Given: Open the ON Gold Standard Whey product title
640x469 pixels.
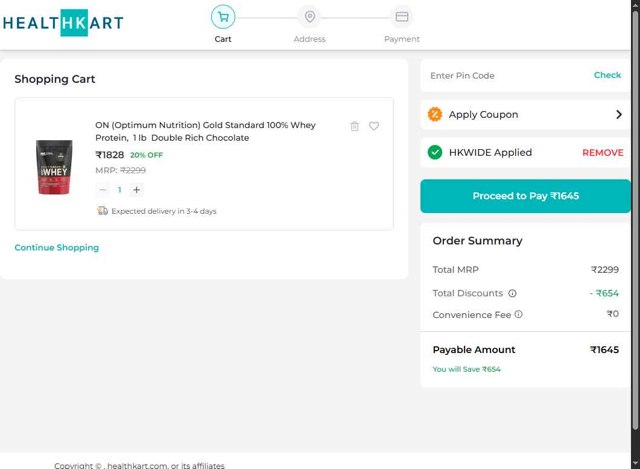Looking at the screenshot, I should 205,131.
